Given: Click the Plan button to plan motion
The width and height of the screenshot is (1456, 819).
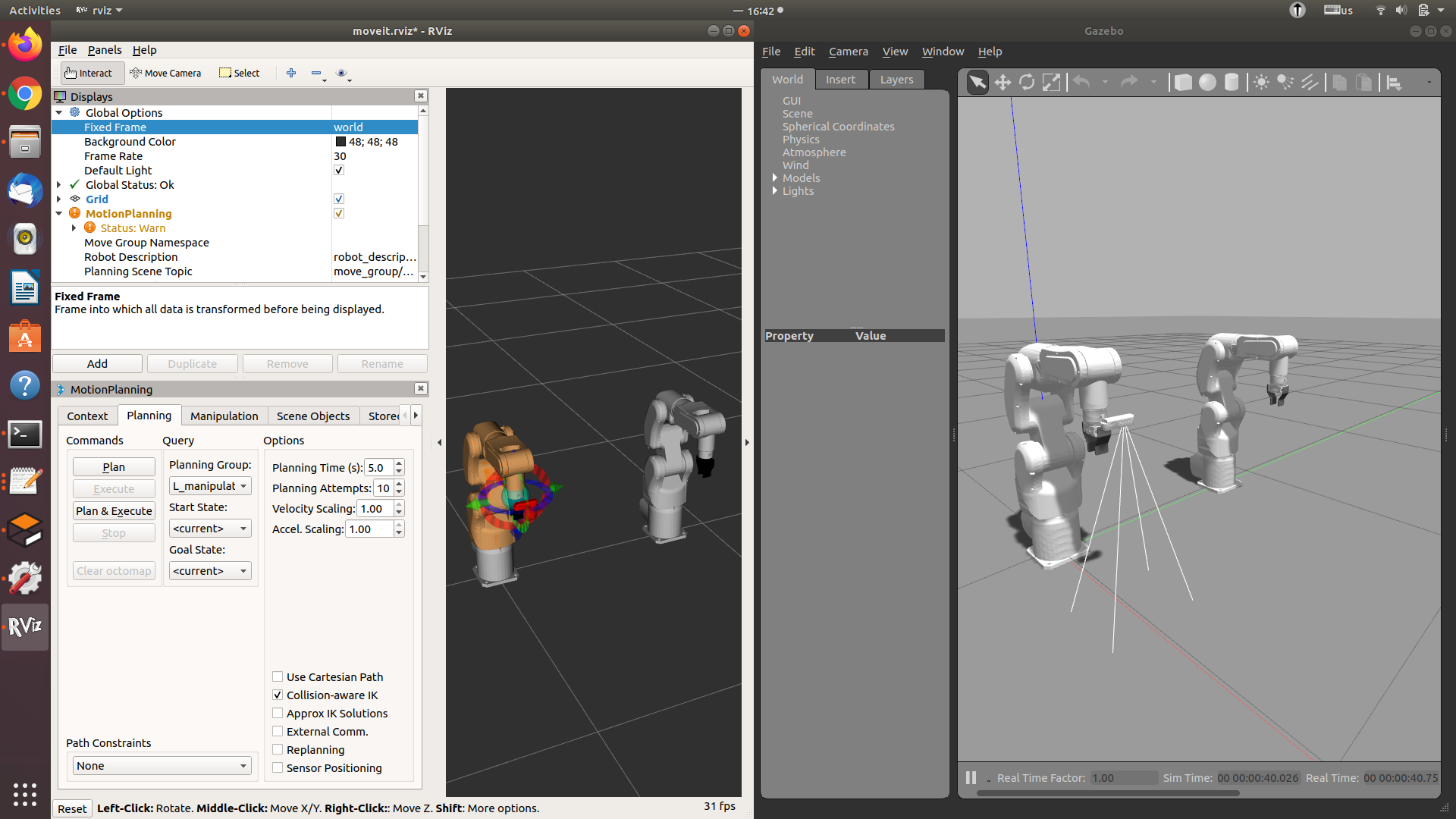Looking at the screenshot, I should click(113, 466).
